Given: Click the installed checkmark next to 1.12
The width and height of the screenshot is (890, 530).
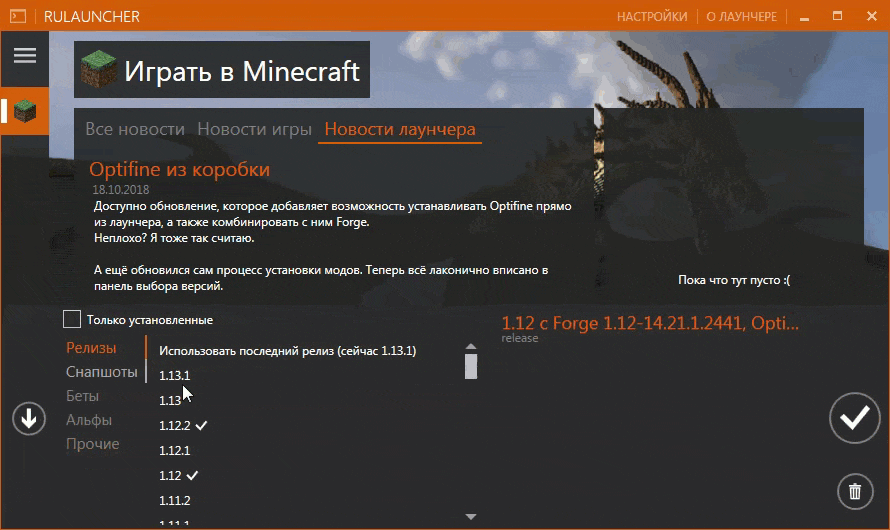Looking at the screenshot, I should click(192, 475).
